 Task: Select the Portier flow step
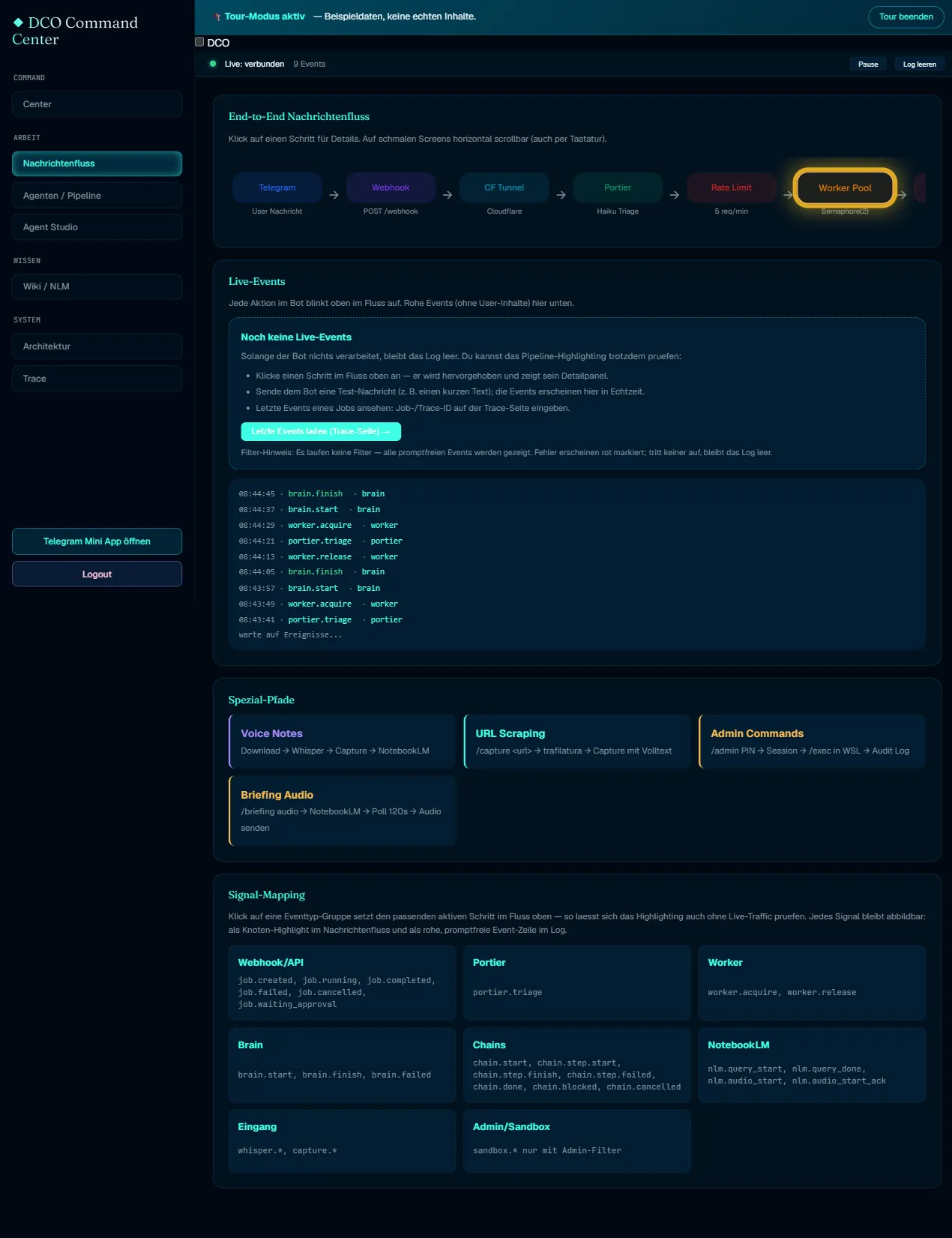pyautogui.click(x=618, y=187)
